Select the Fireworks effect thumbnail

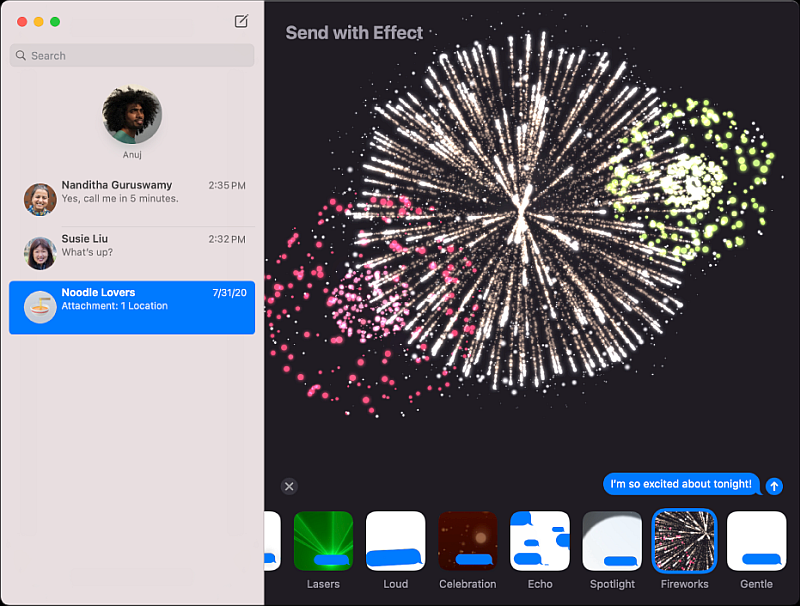point(684,541)
